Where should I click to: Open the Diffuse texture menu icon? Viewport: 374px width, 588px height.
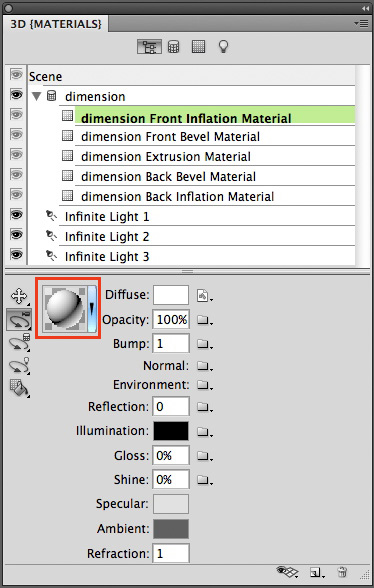coord(204,296)
